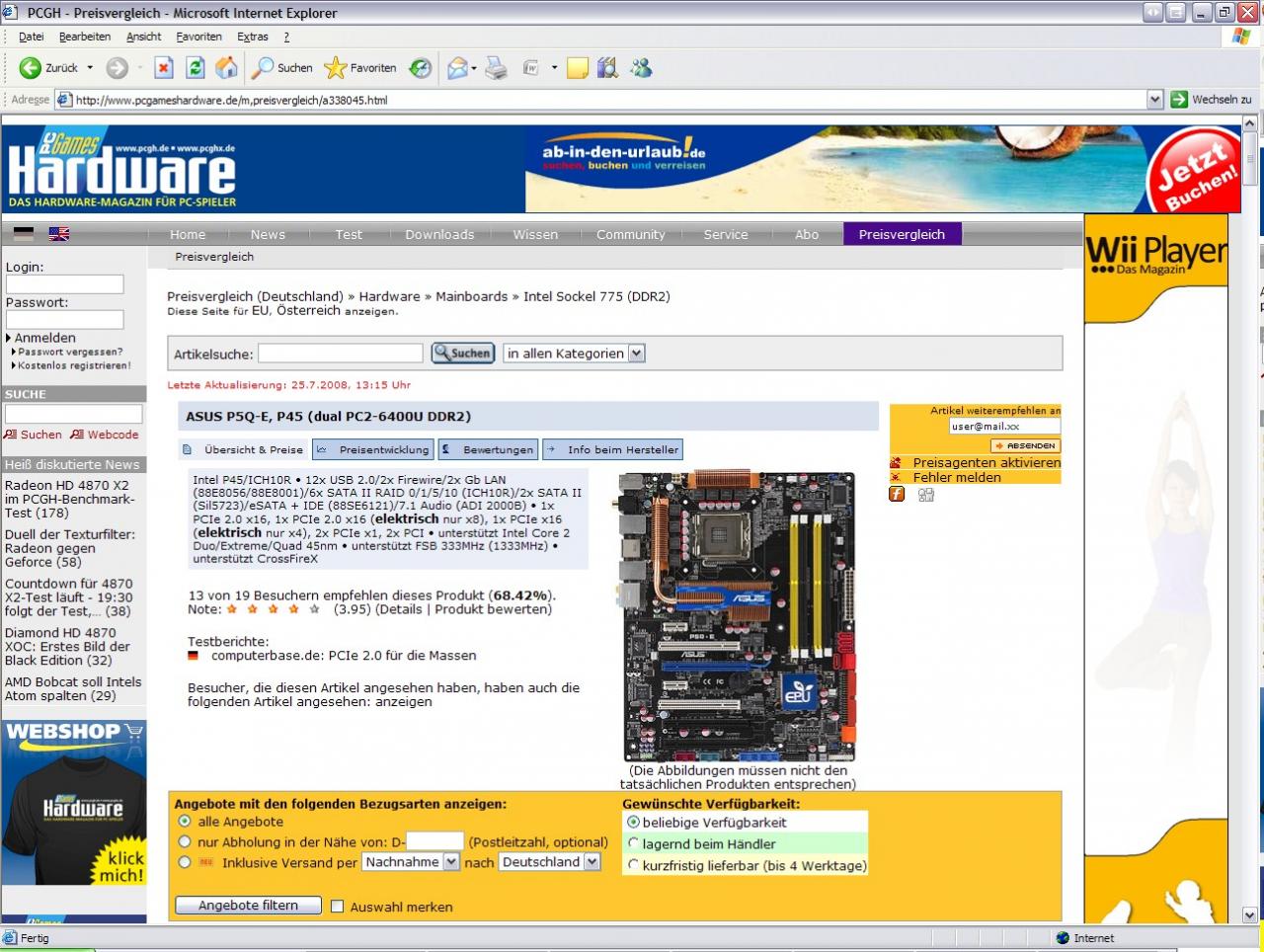Click the Artikelsuche 'Suchen' button

462,354
